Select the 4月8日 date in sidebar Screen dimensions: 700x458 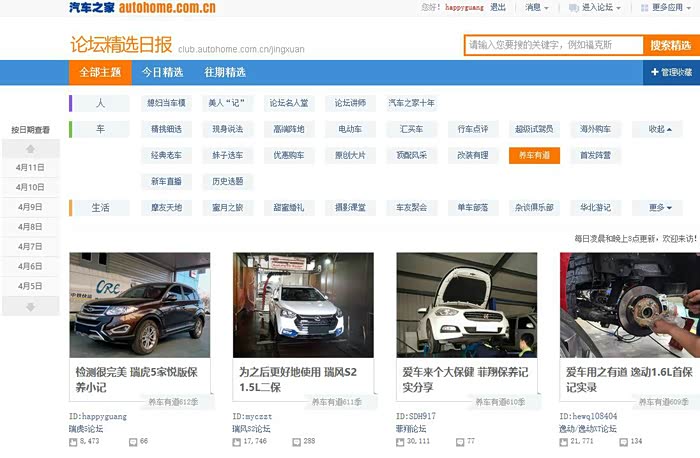[x=30, y=227]
